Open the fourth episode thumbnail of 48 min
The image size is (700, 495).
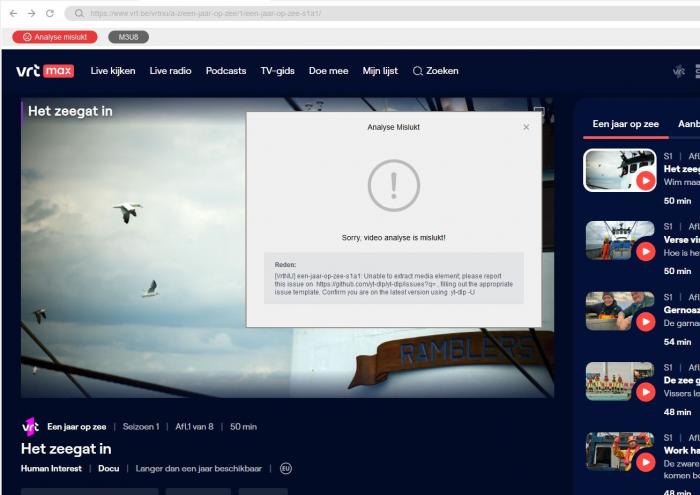click(619, 381)
